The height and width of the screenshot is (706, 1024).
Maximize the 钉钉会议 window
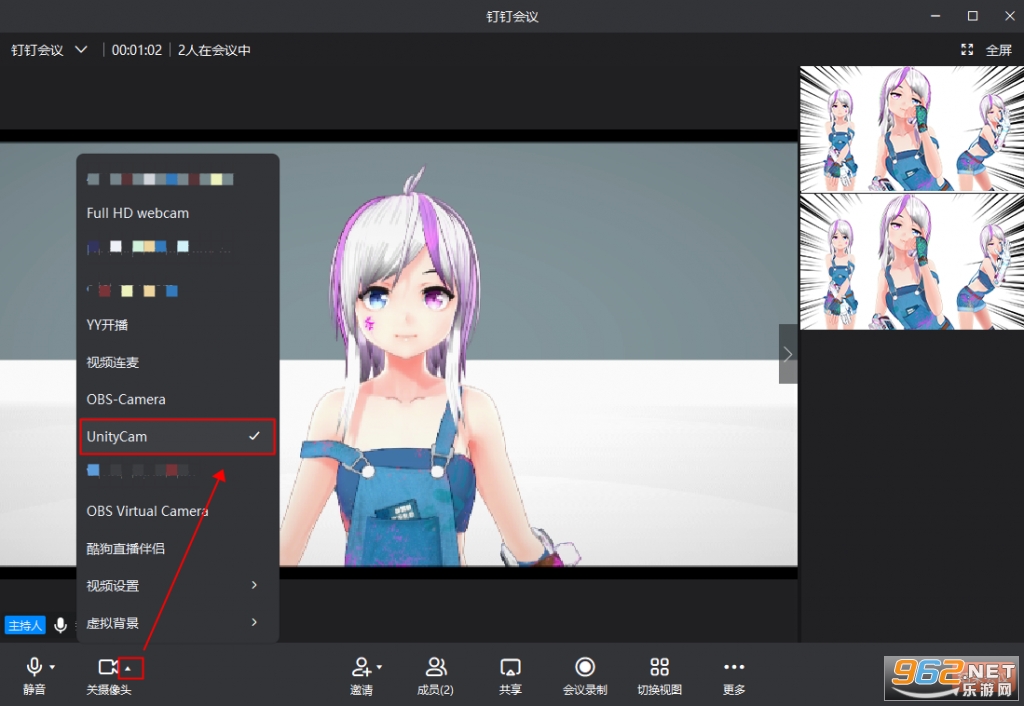(972, 16)
